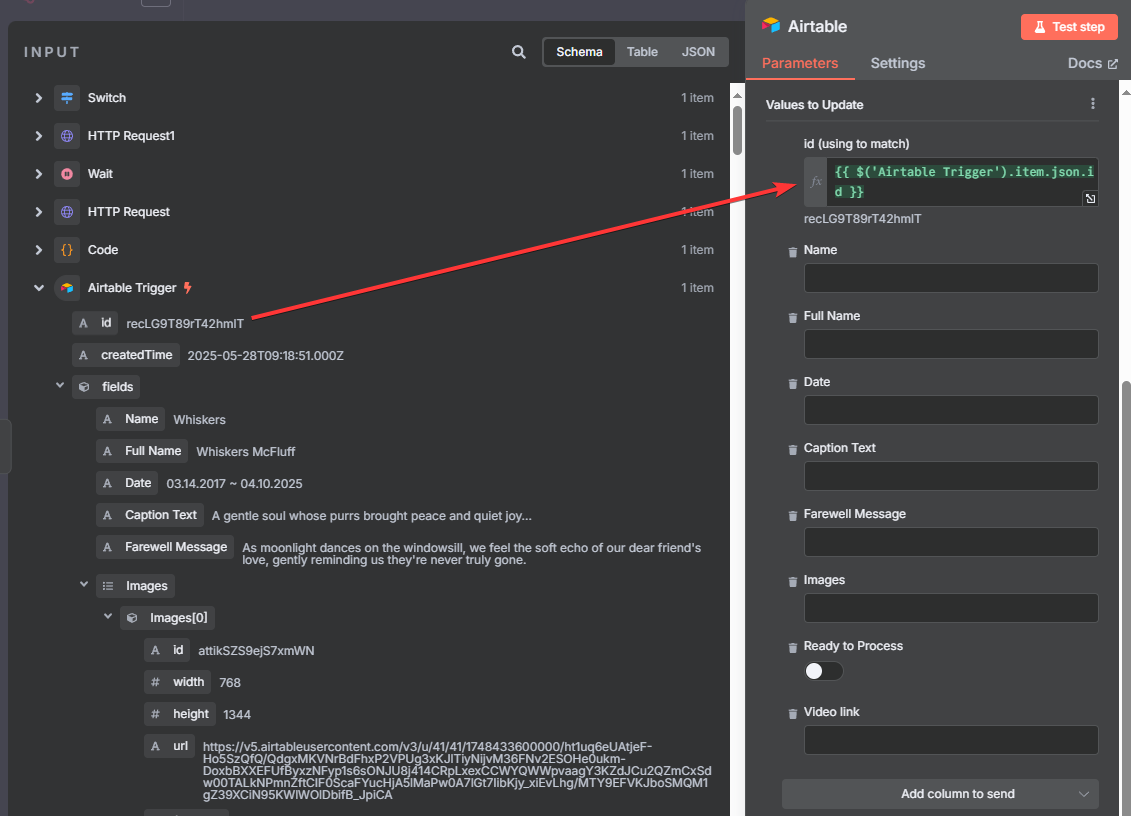
Task: Expand the Switch node
Action: coord(39,97)
